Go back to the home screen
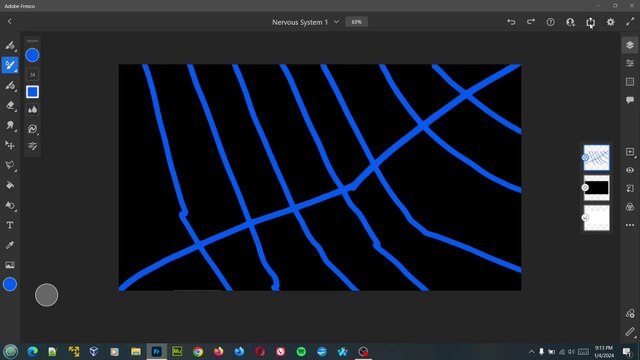 [x=10, y=22]
